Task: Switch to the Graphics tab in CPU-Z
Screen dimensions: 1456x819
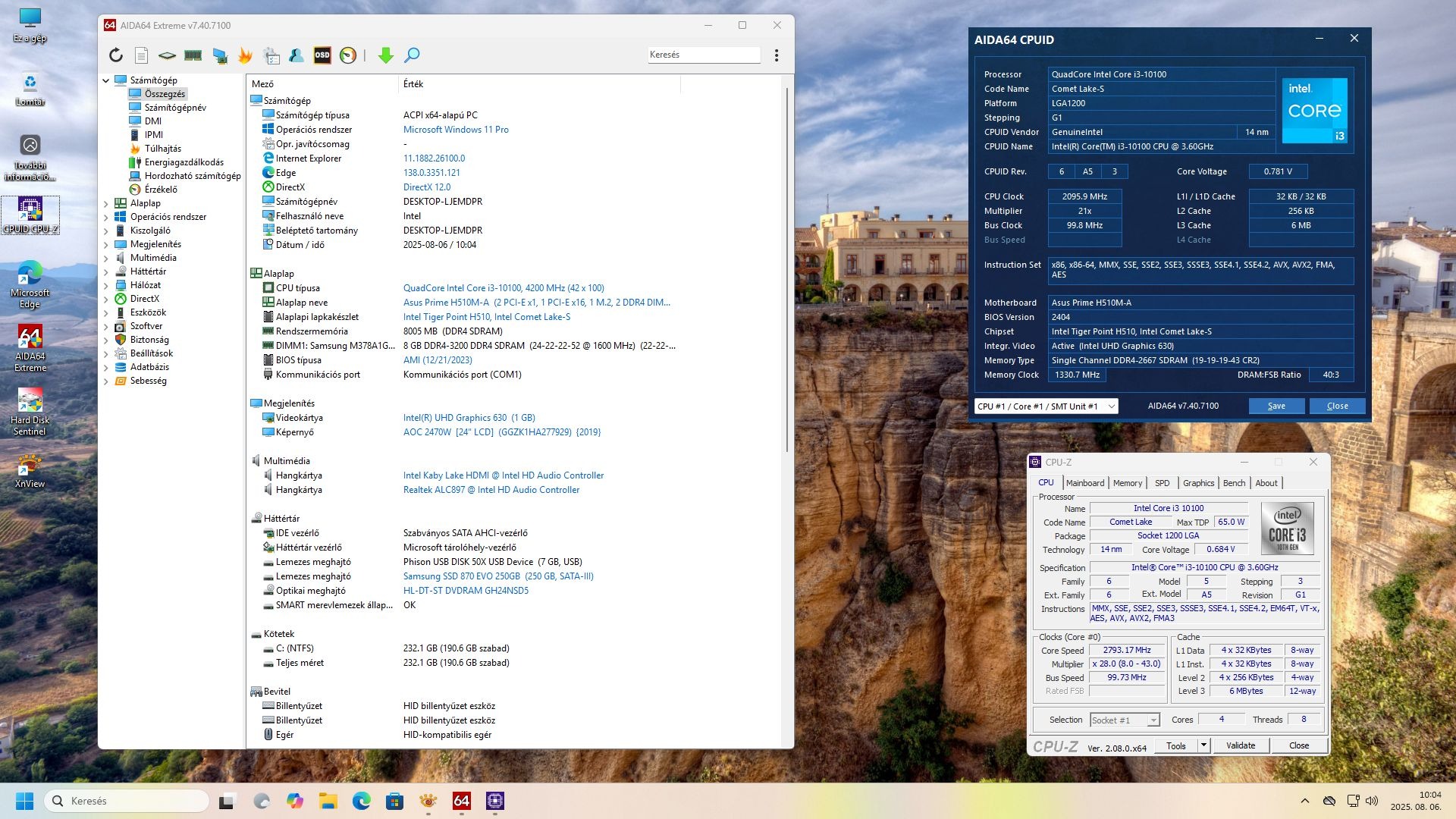Action: [1198, 483]
